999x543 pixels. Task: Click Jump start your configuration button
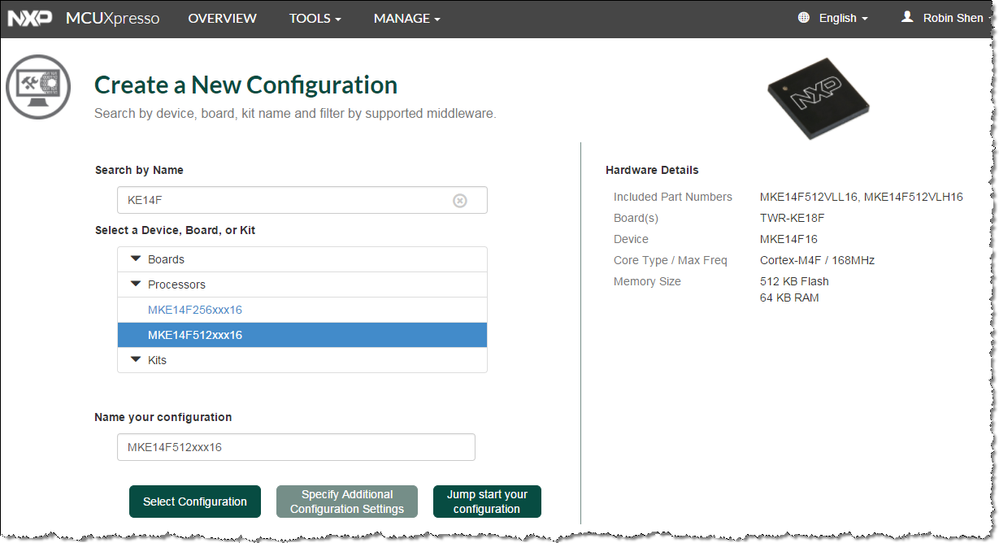click(x=487, y=502)
